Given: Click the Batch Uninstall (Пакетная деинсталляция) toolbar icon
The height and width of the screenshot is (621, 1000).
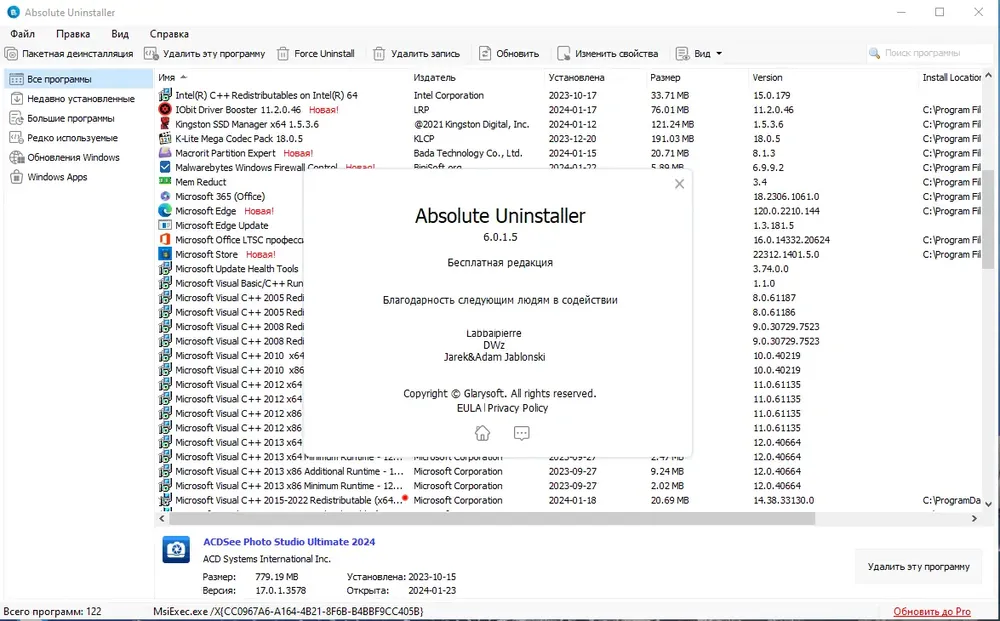Looking at the screenshot, I should (11, 54).
